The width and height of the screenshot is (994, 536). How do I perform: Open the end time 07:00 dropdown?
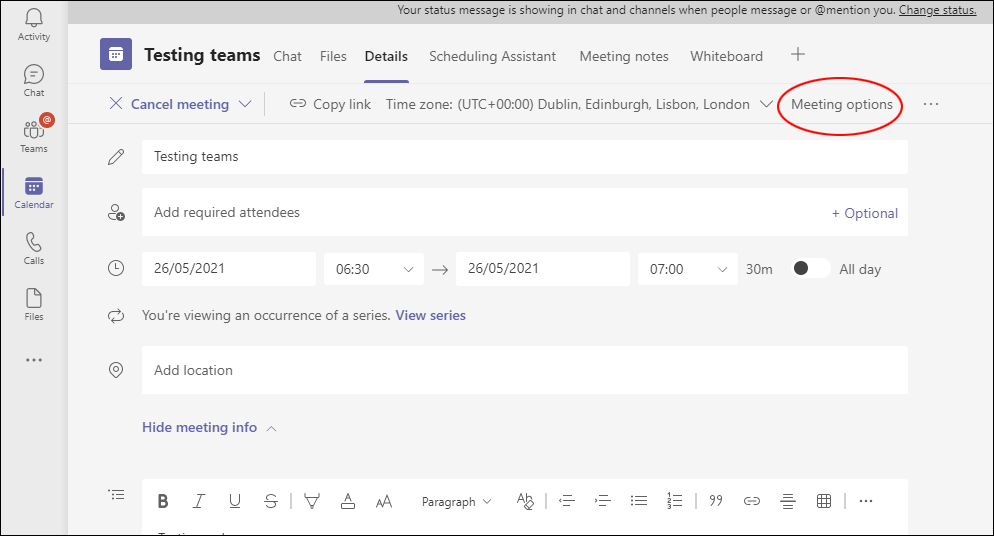[x=688, y=269]
